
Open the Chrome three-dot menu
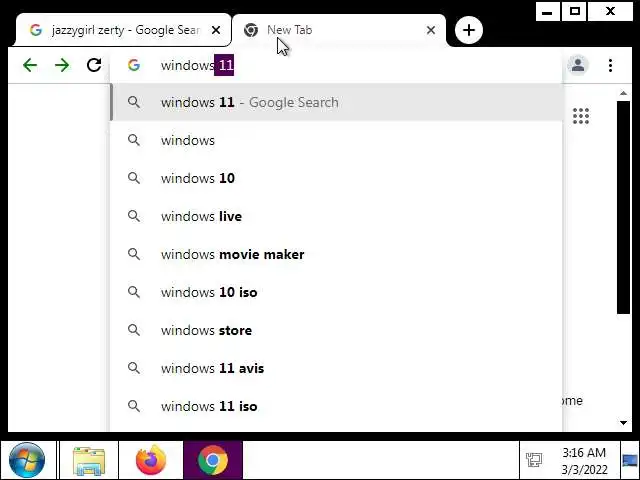[610, 65]
